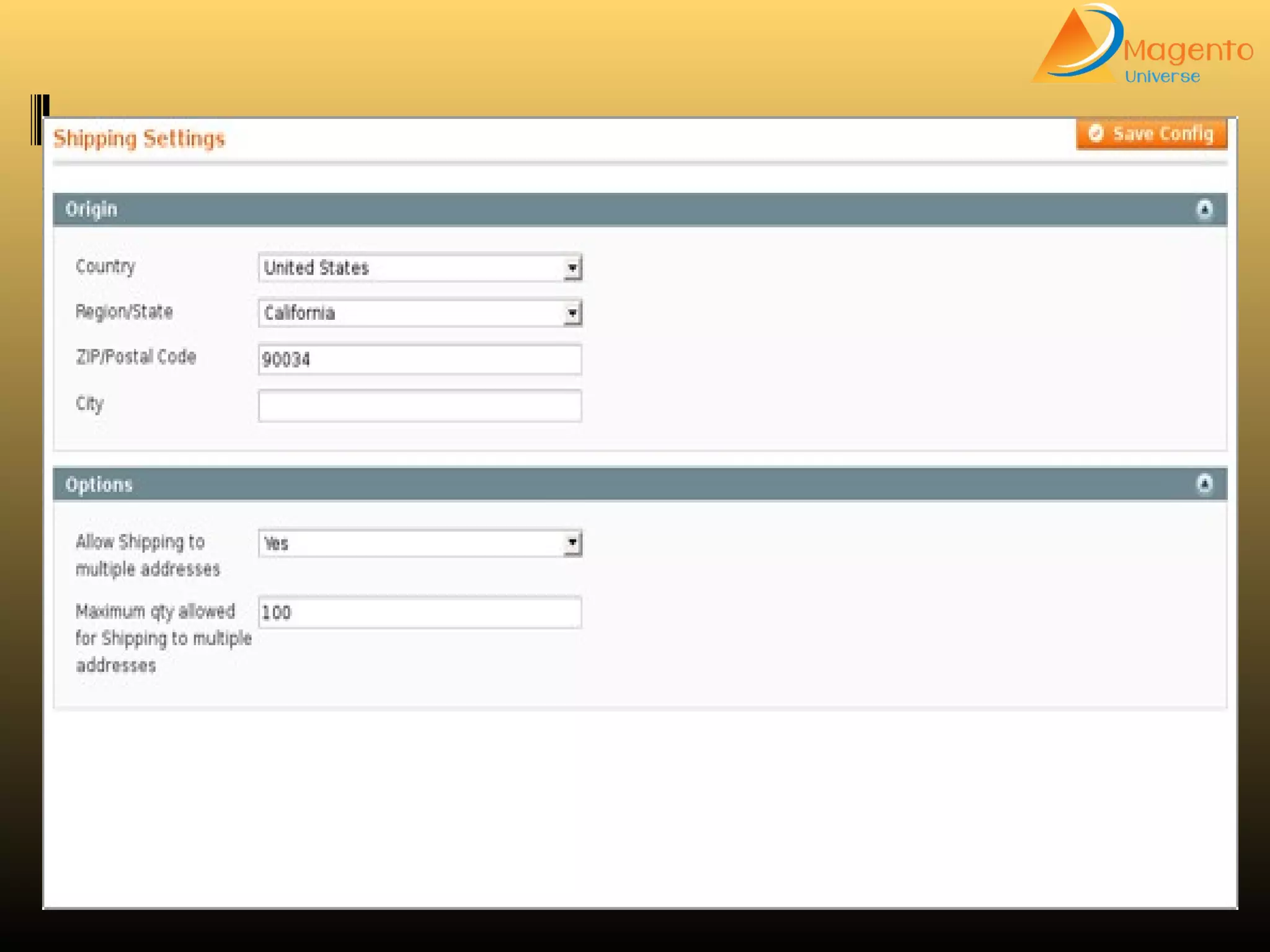Click the checkmark icon on Save Config

click(1096, 133)
